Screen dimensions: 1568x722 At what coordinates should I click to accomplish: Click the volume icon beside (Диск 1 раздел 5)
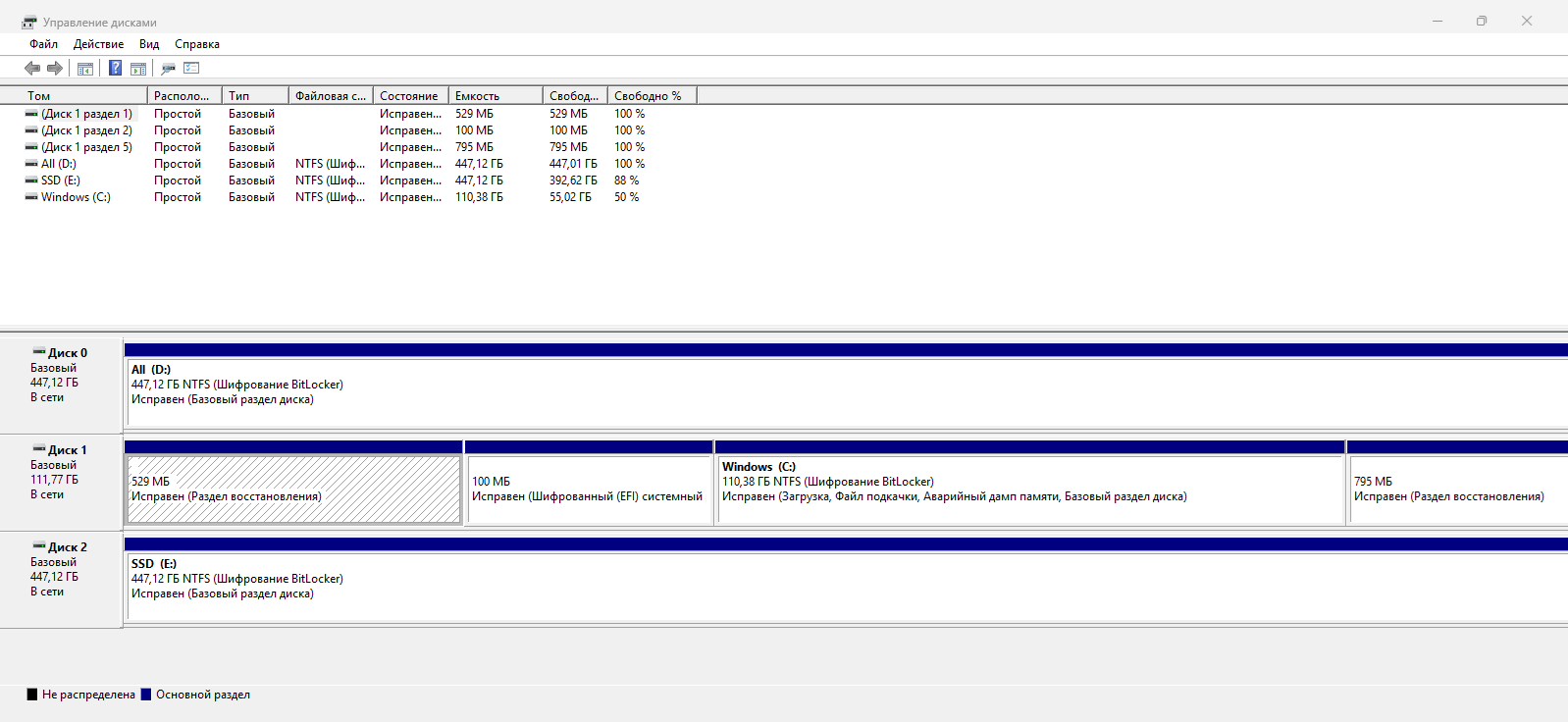point(31,147)
